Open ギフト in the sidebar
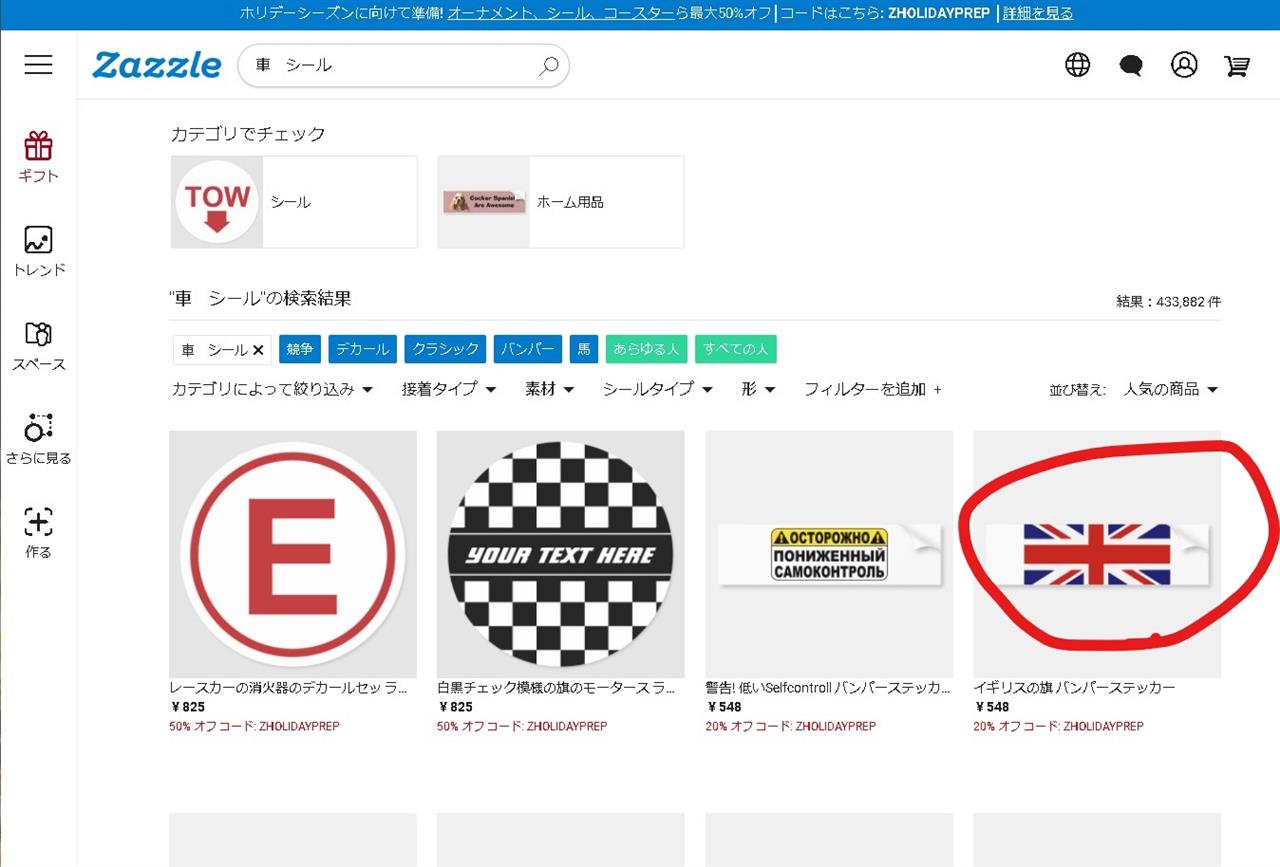Screen dimensions: 1280x867 (38, 157)
